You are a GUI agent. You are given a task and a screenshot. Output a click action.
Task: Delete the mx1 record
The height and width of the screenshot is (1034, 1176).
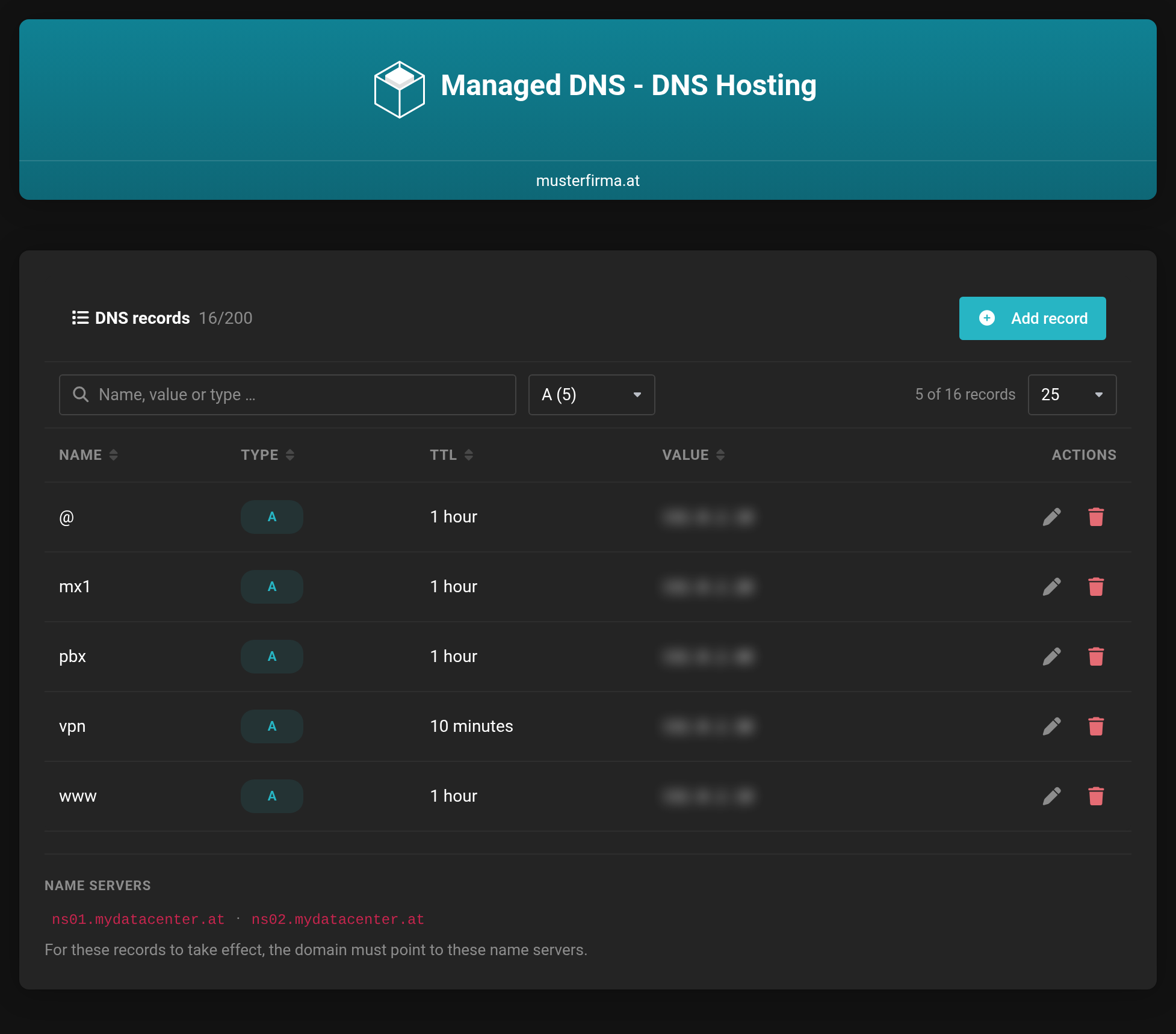(x=1096, y=587)
